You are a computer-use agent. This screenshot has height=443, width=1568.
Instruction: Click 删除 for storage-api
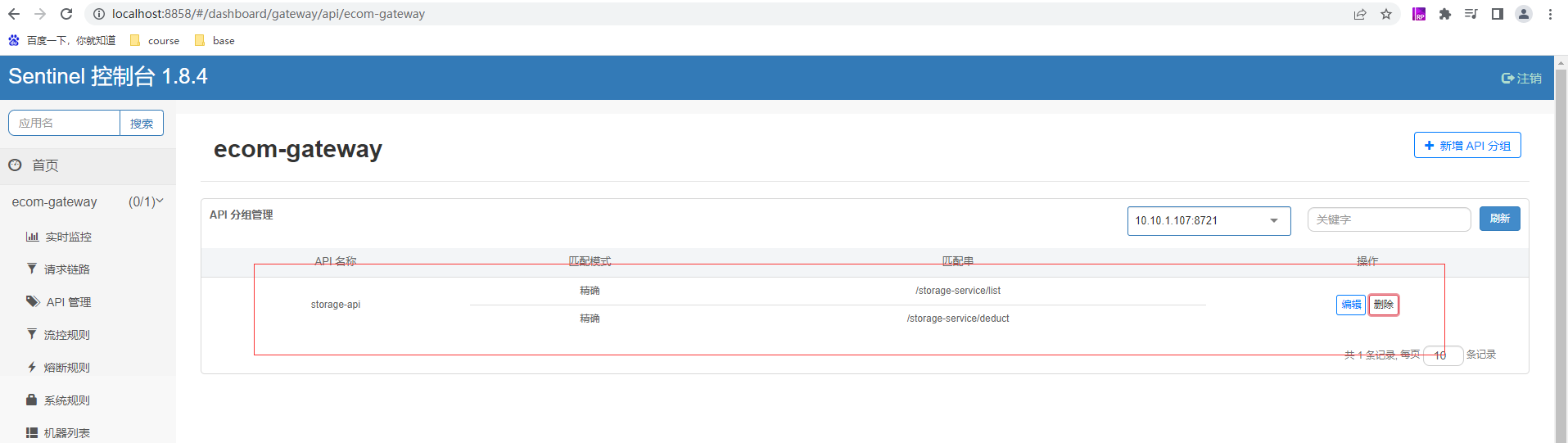pyautogui.click(x=1383, y=305)
